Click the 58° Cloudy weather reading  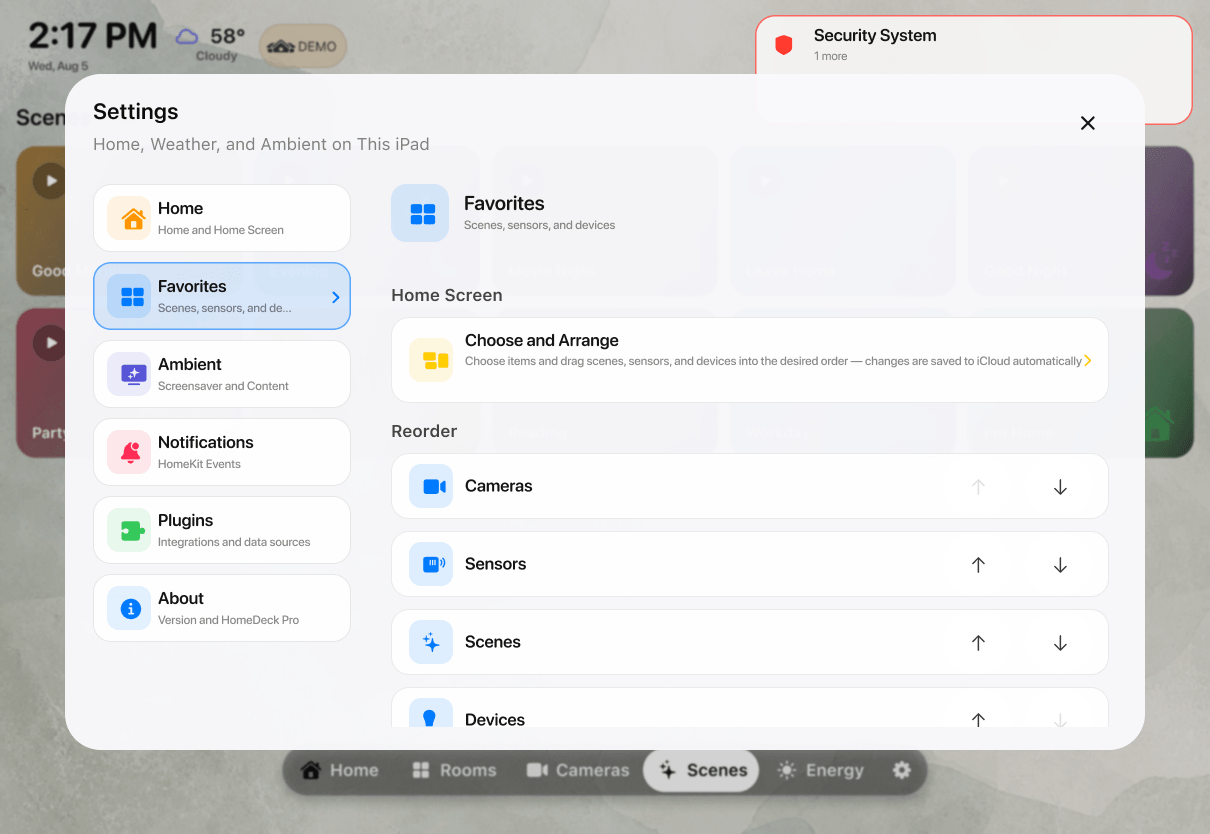coord(213,44)
